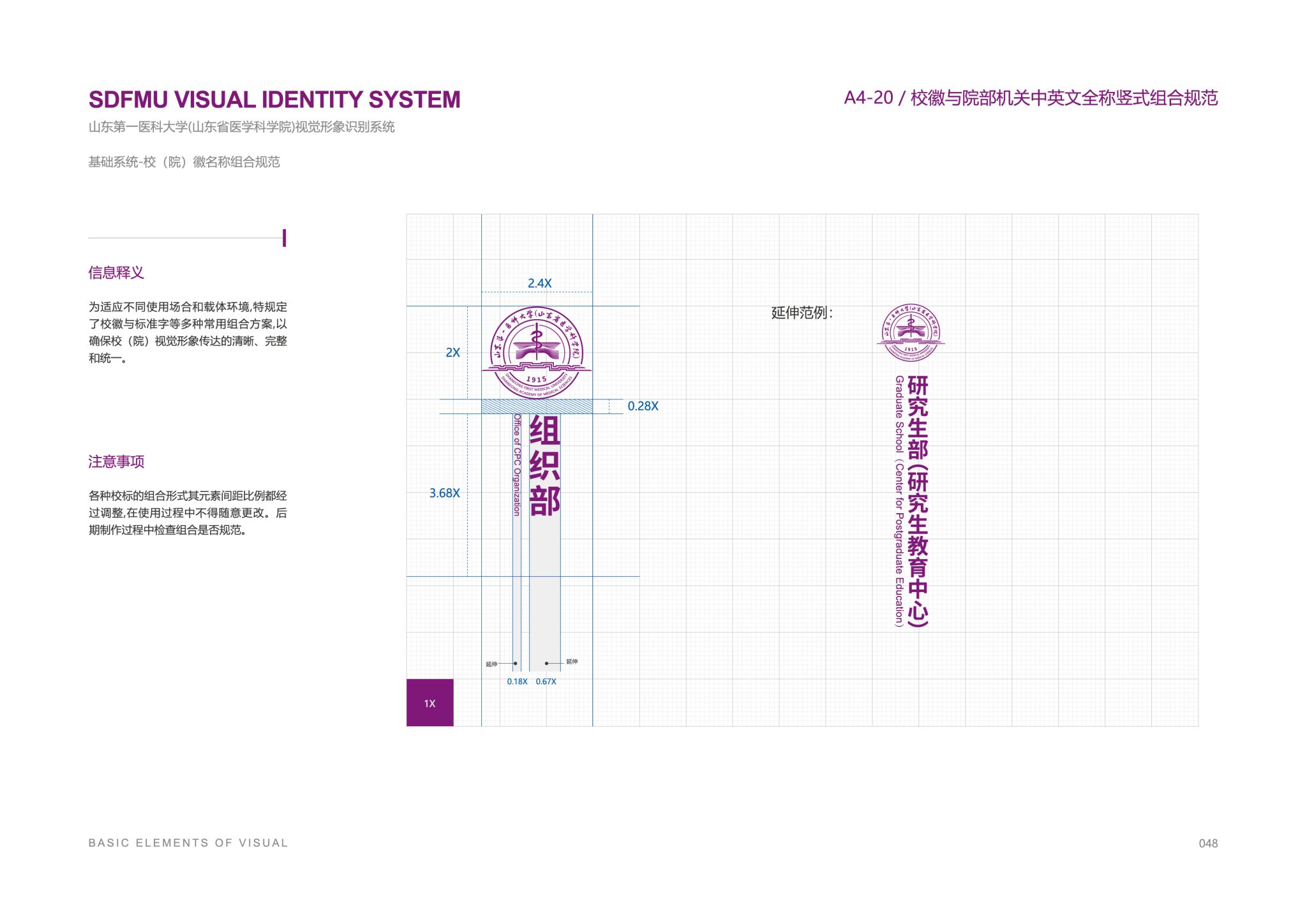
Task: Click the 延伸范例 label
Action: pos(802,313)
